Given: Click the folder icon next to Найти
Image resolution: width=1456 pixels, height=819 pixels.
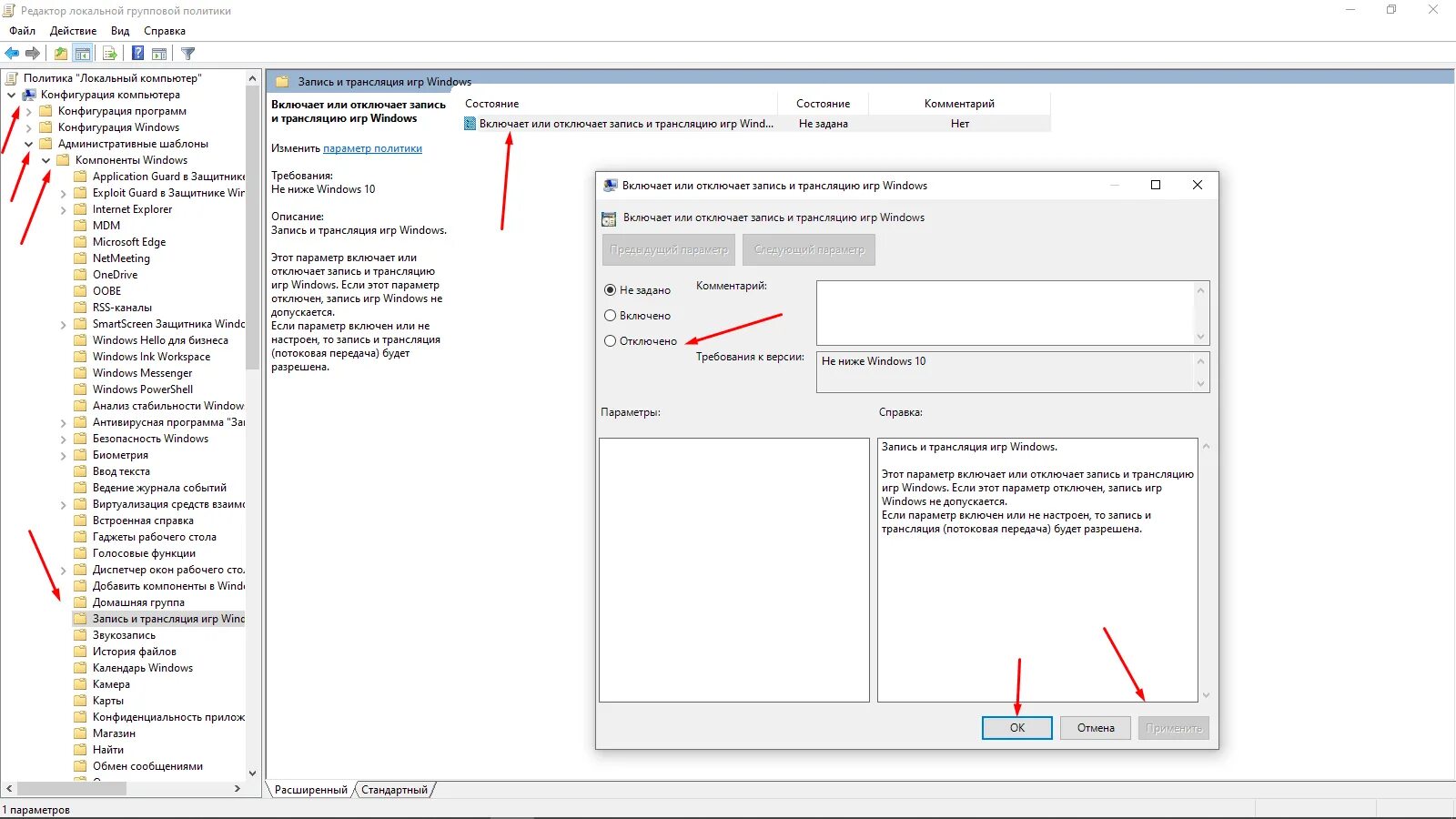Looking at the screenshot, I should point(80,750).
